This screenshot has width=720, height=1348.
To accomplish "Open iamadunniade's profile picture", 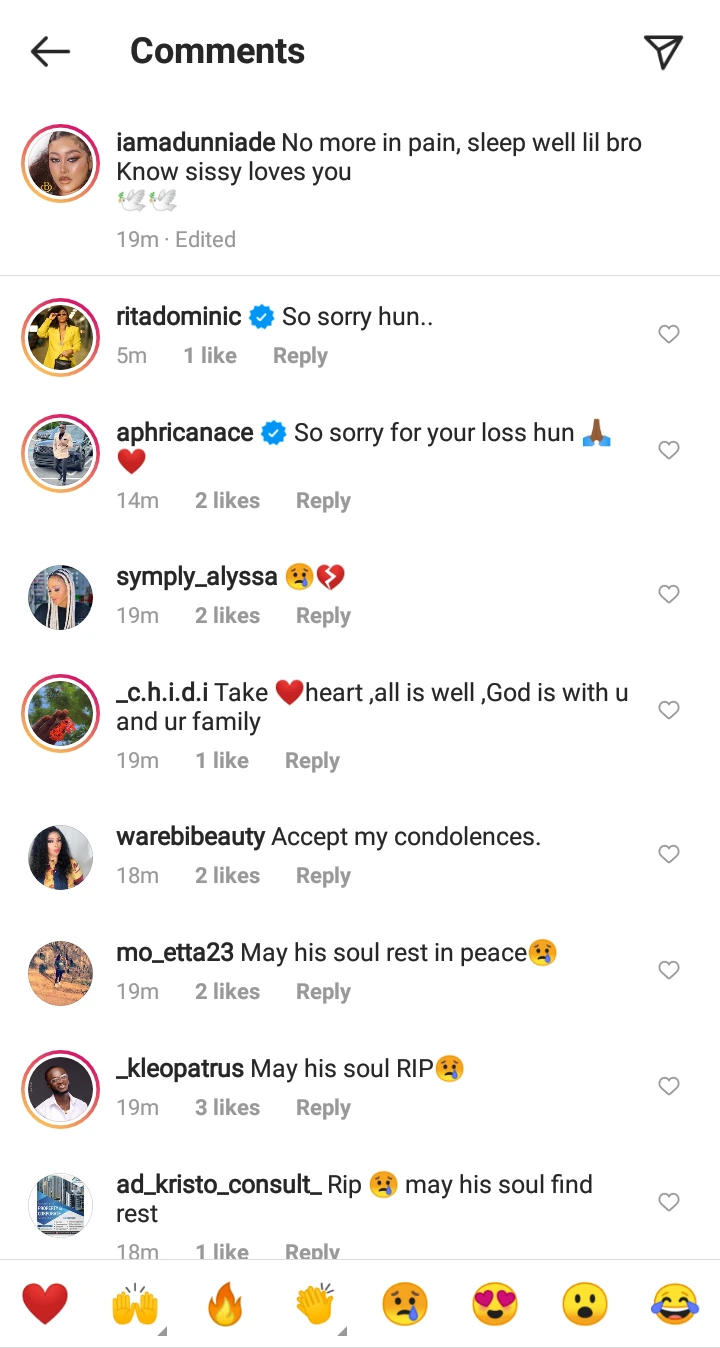I will point(61,165).
